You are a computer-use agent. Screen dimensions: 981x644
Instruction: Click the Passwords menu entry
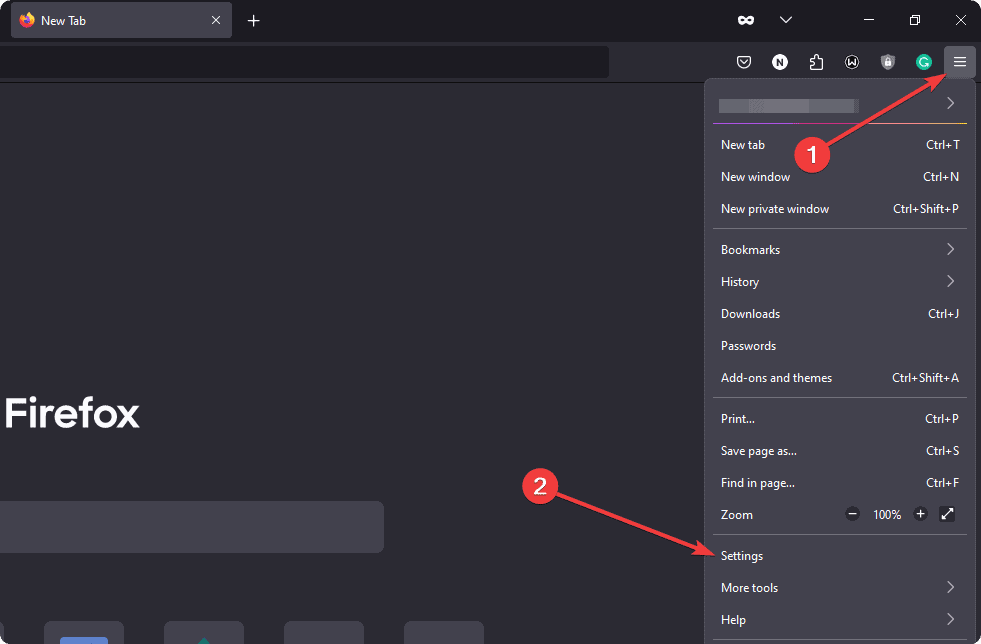pyautogui.click(x=748, y=345)
